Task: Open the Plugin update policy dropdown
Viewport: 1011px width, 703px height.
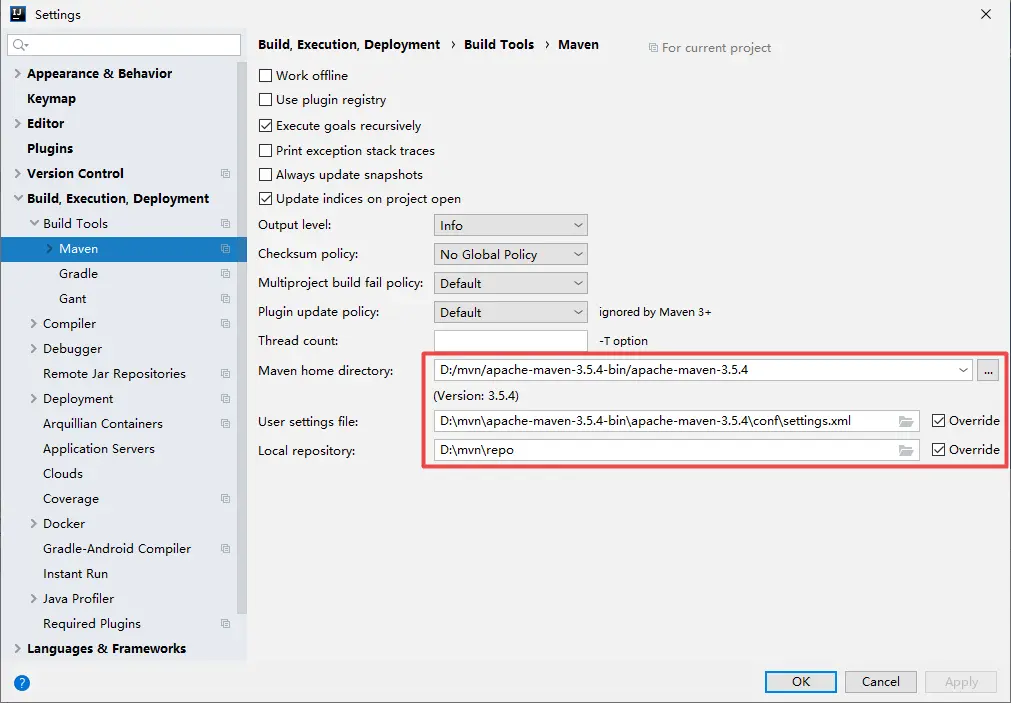Action: (x=511, y=312)
